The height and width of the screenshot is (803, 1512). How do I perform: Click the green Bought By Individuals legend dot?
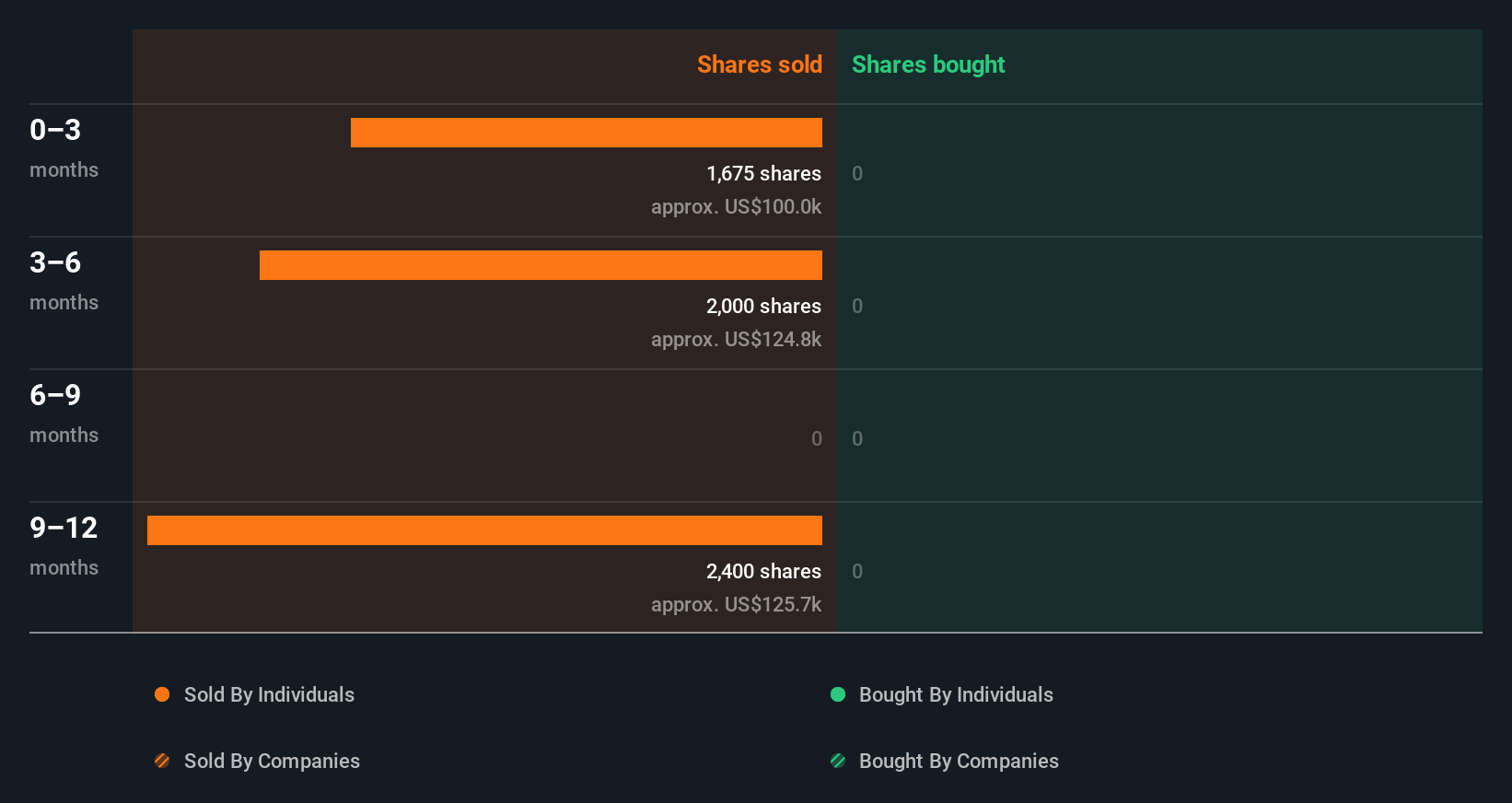[838, 694]
